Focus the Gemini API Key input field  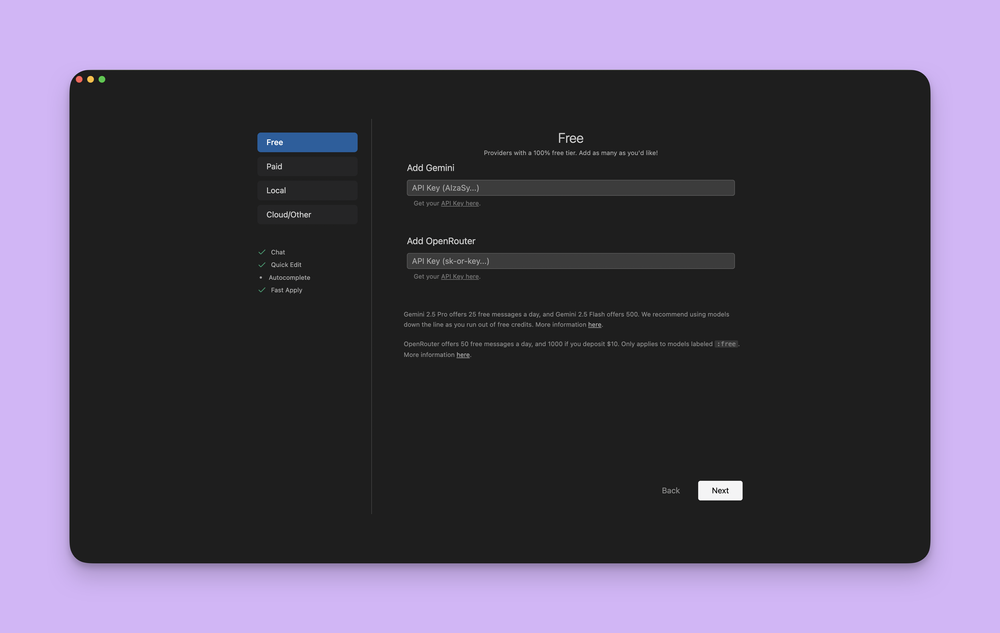pos(570,188)
